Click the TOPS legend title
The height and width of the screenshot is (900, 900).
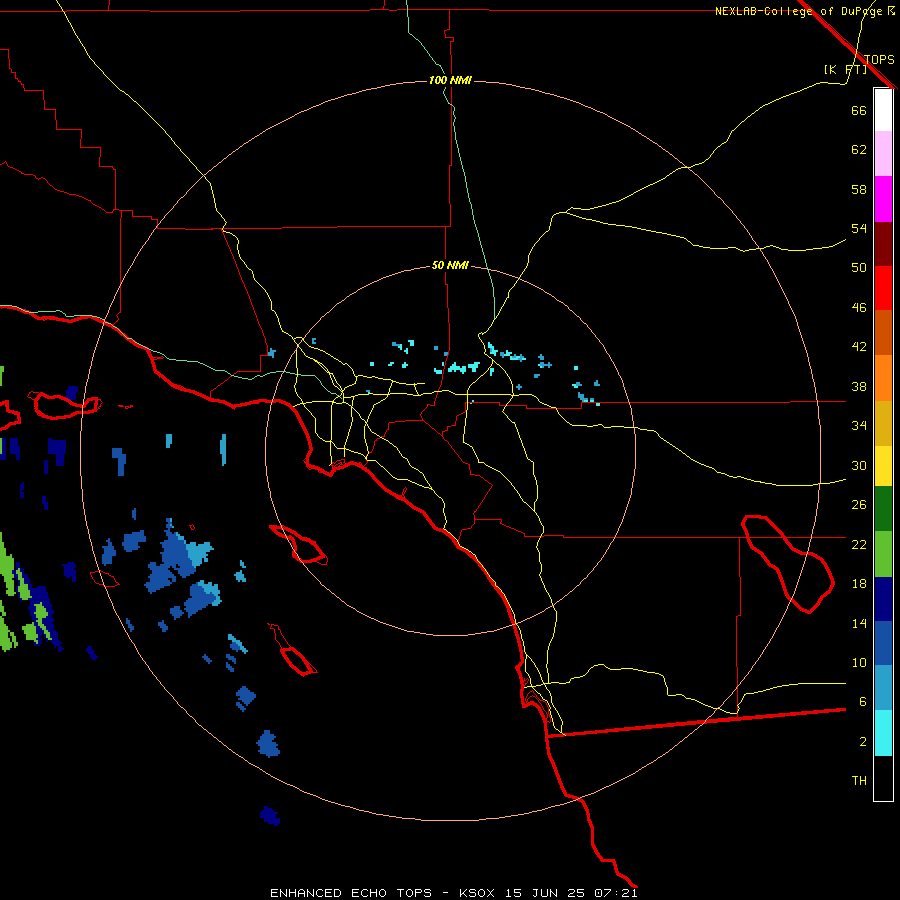pyautogui.click(x=879, y=59)
